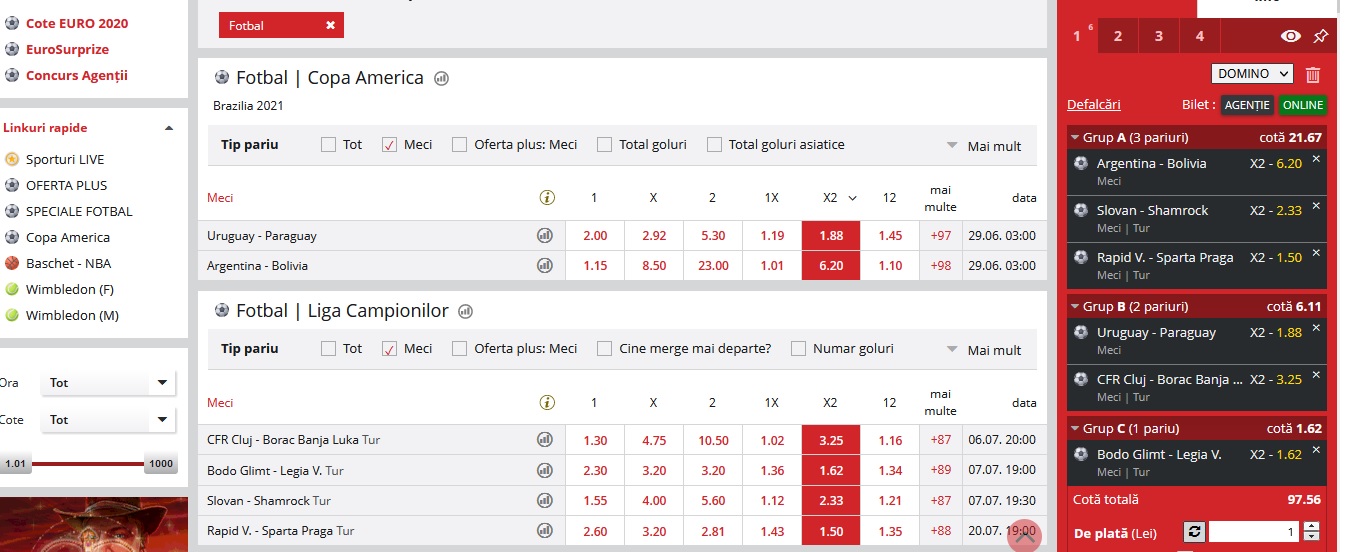Select the ONLINE bilet option
This screenshot has width=1356, height=552.
tap(1303, 105)
